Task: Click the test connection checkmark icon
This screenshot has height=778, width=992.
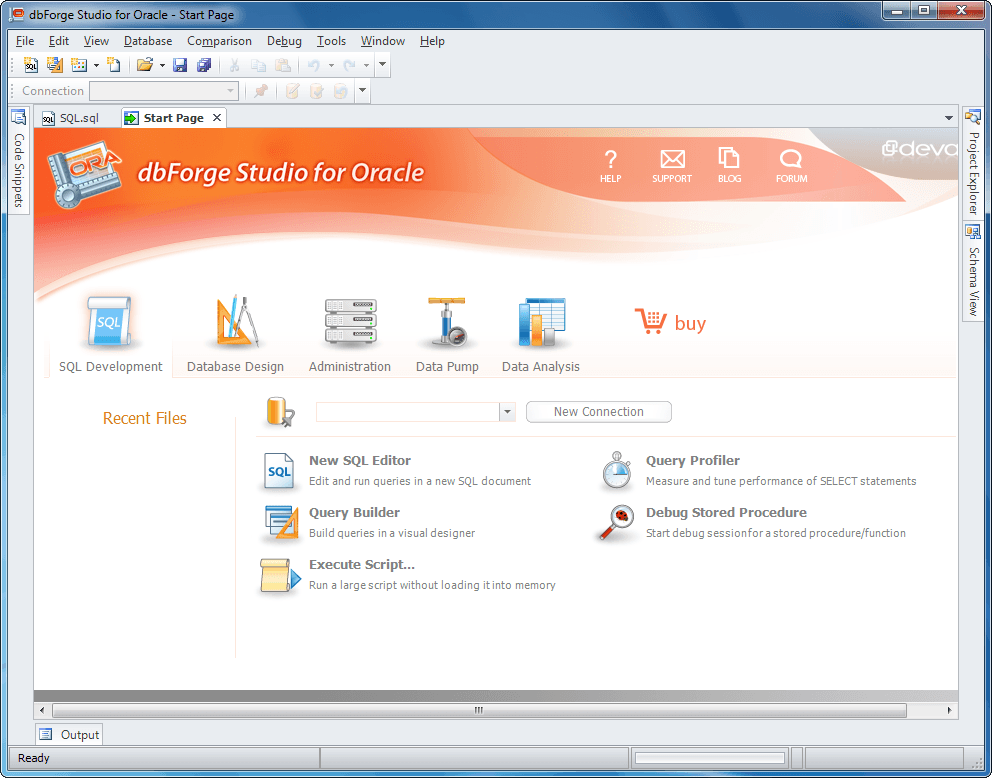Action: pyautogui.click(x=316, y=91)
